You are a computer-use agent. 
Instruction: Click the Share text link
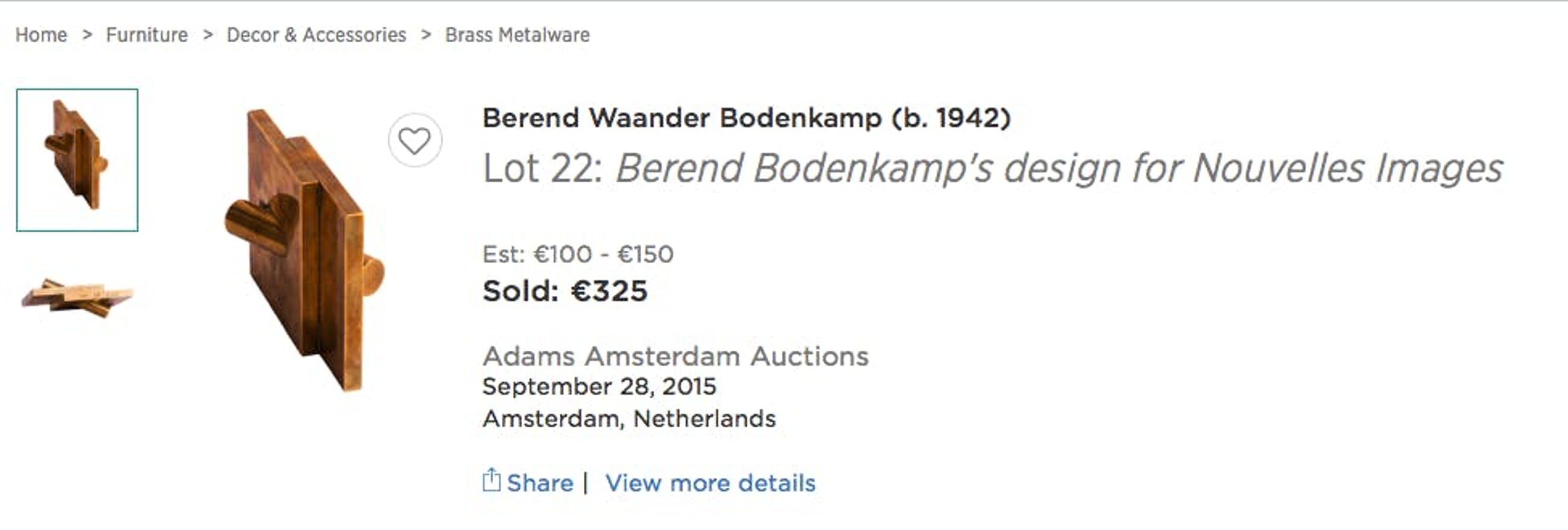[540, 483]
